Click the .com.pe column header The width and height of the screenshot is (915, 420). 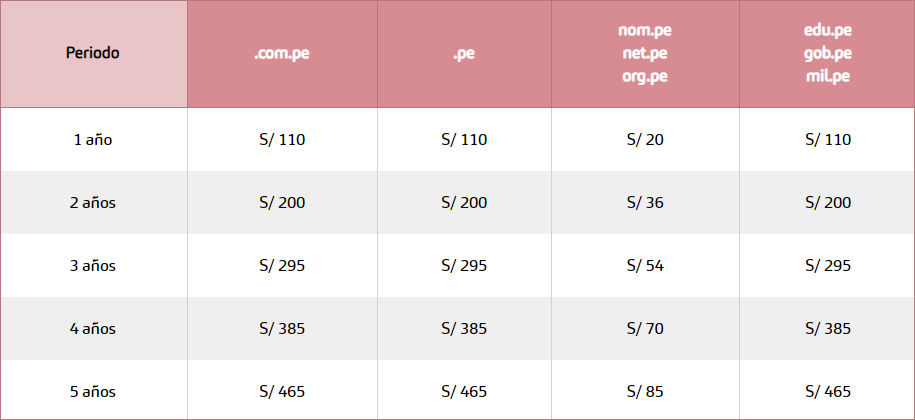coord(281,53)
